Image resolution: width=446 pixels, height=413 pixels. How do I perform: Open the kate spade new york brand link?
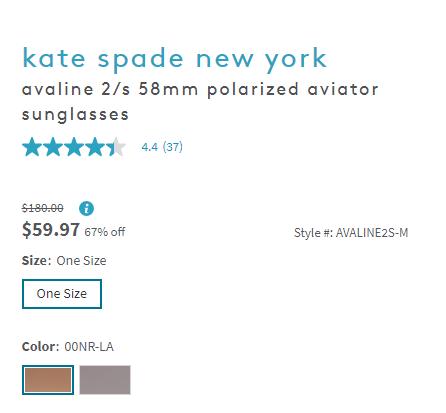[174, 59]
